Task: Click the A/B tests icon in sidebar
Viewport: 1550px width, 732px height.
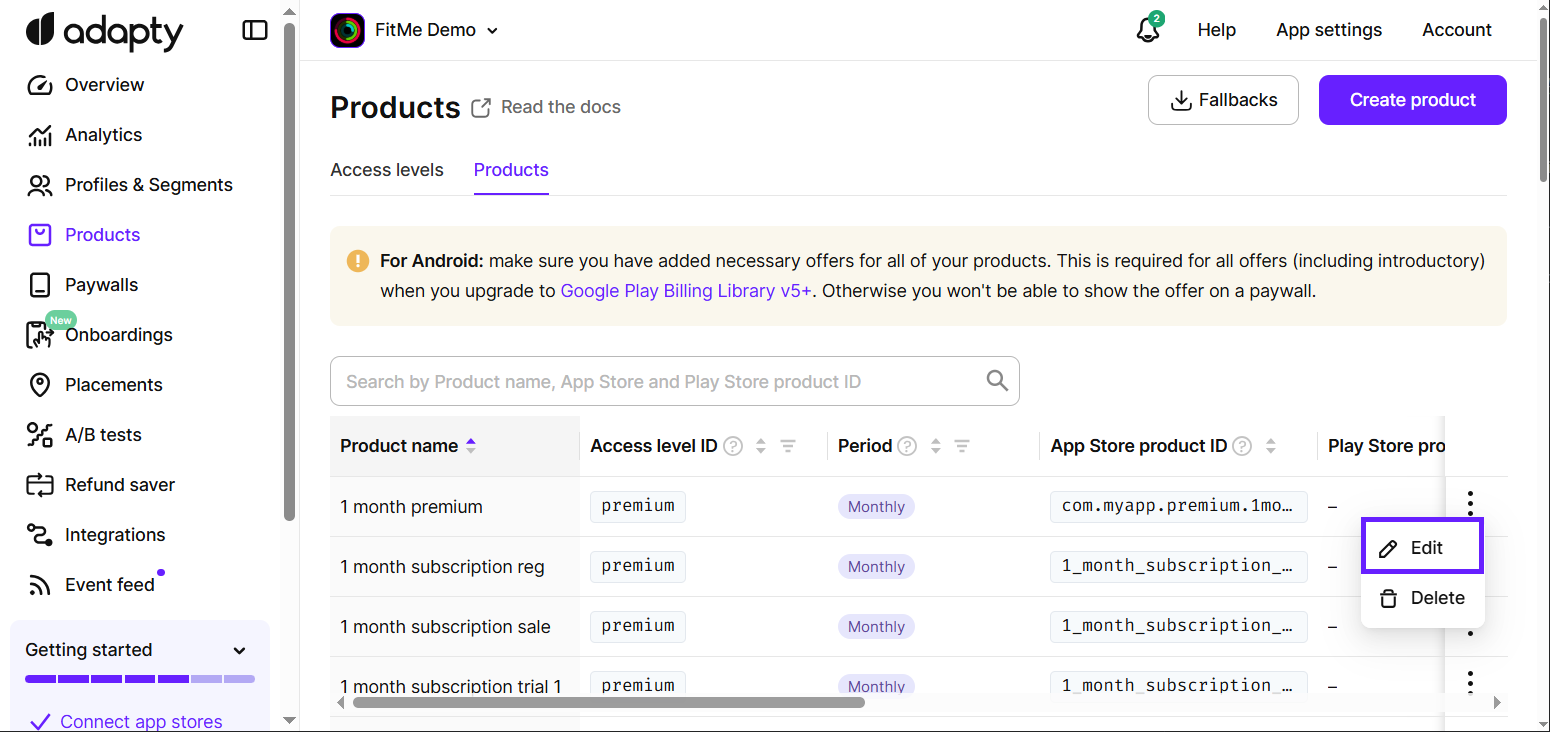Action: click(39, 435)
